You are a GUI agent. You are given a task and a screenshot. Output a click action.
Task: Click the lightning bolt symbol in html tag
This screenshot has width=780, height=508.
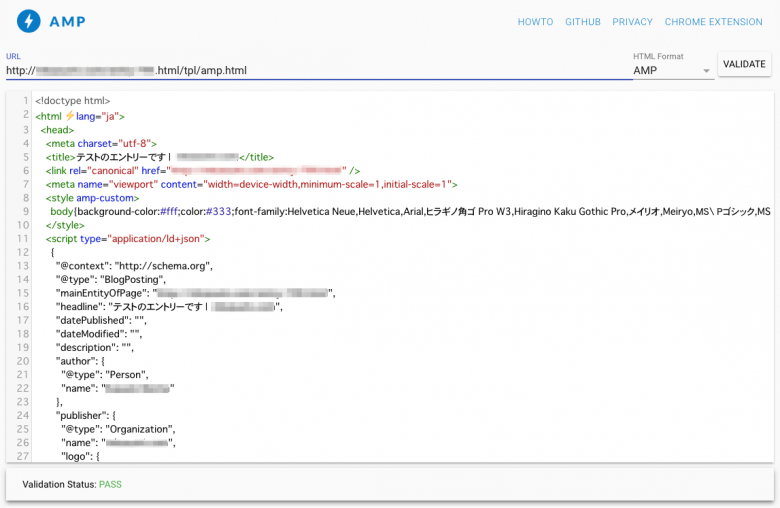[69, 116]
